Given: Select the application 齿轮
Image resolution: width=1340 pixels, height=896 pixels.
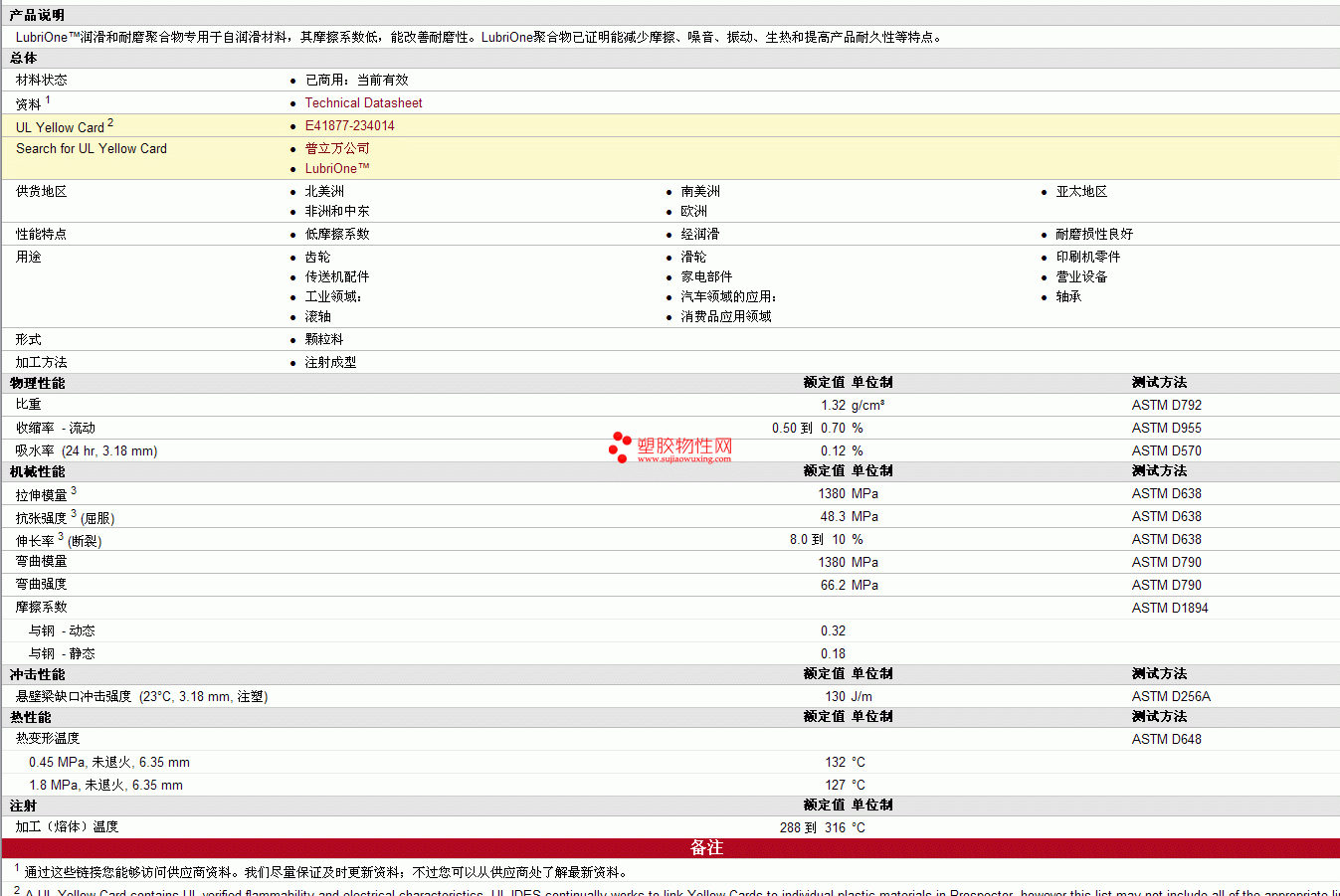Looking at the screenshot, I should click(x=318, y=257).
